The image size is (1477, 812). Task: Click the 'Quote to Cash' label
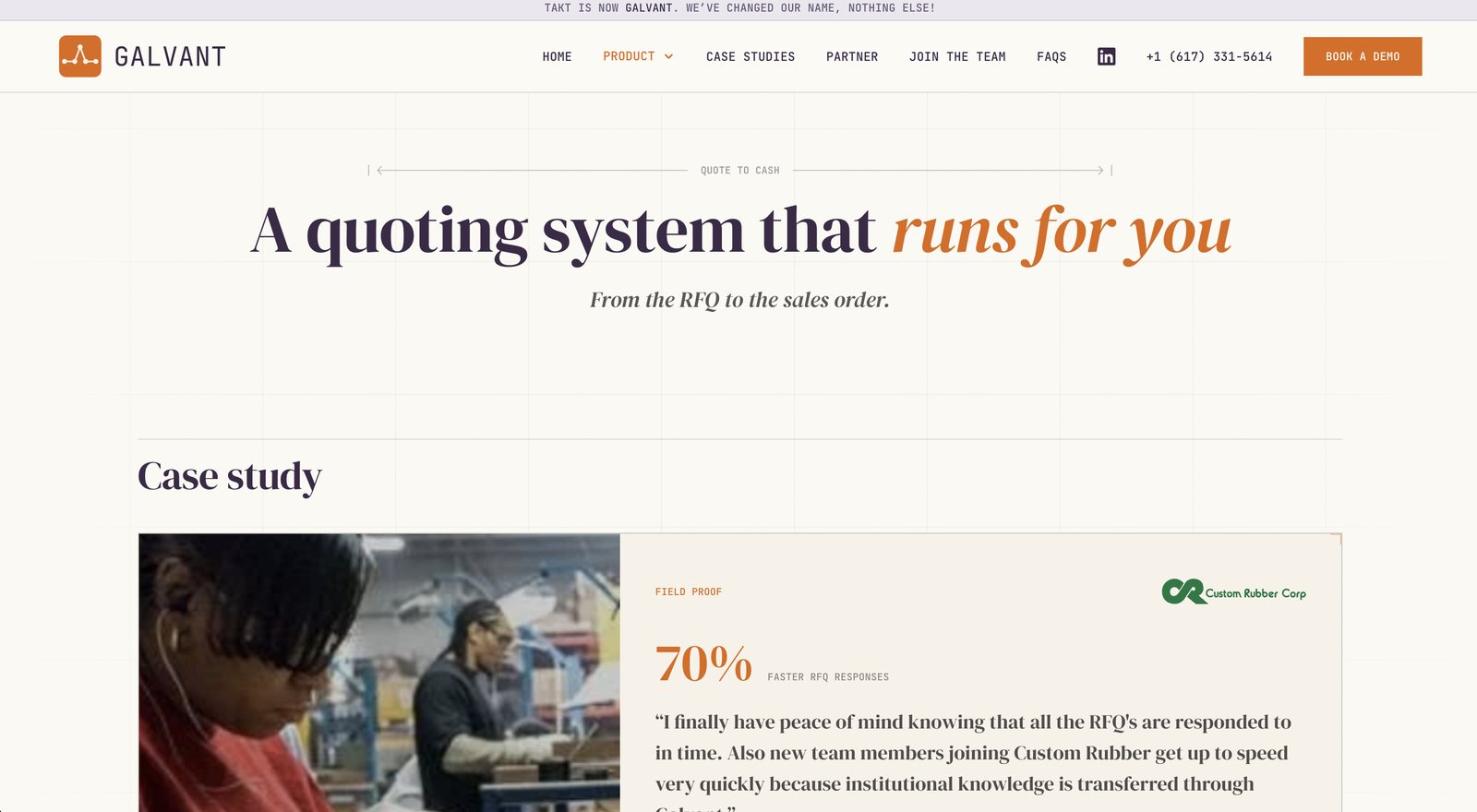click(x=740, y=171)
